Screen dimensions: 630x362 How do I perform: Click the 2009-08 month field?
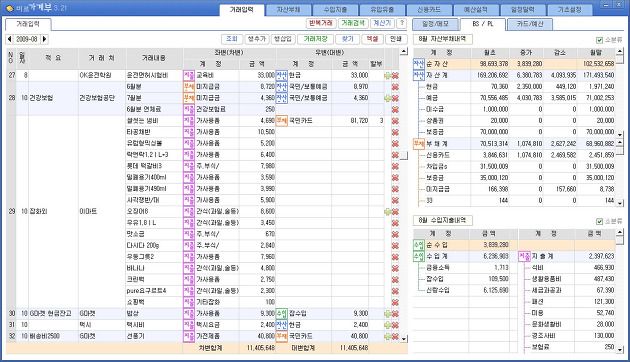[27, 39]
